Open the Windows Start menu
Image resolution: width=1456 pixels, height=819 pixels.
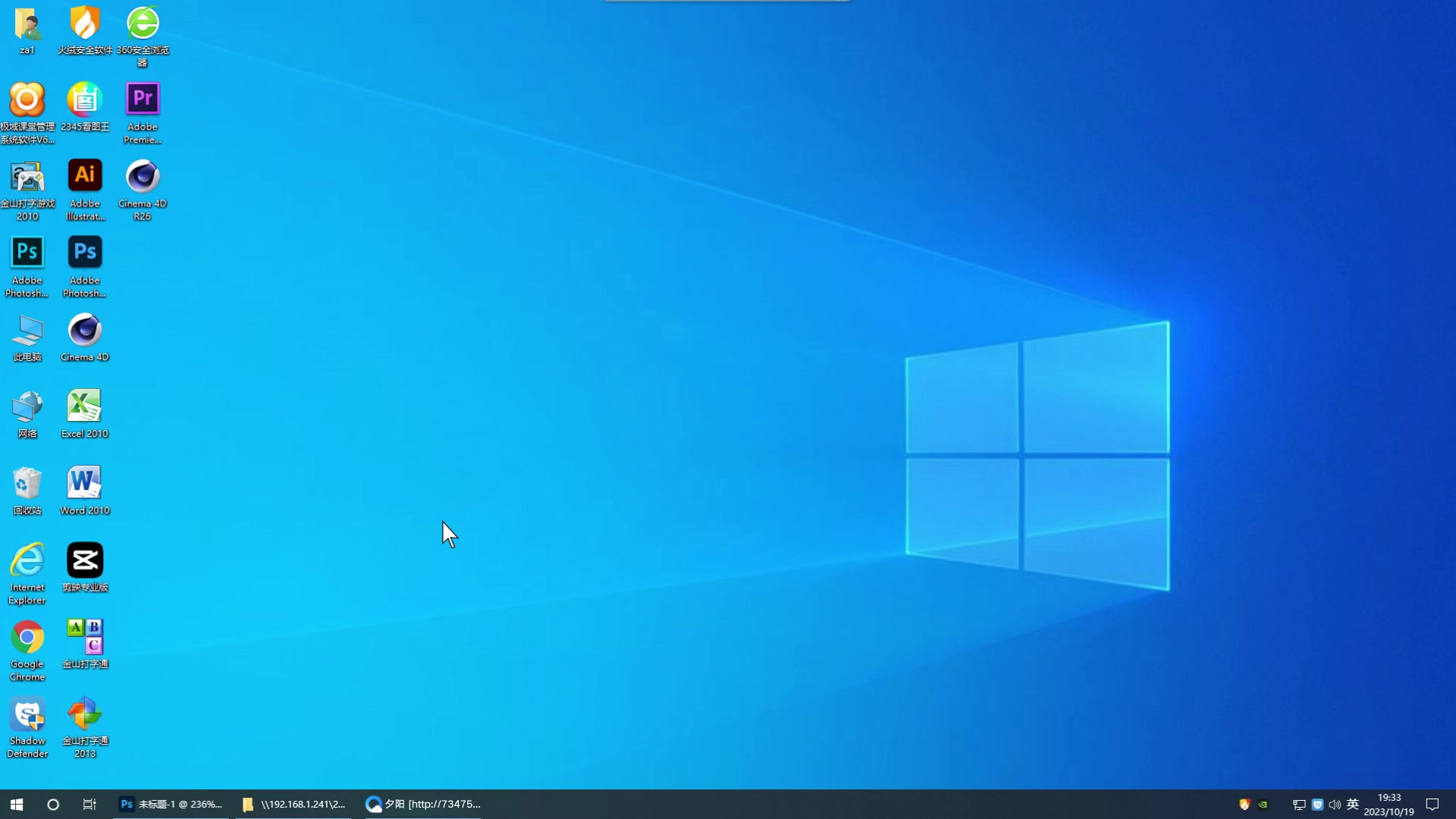[x=17, y=804]
